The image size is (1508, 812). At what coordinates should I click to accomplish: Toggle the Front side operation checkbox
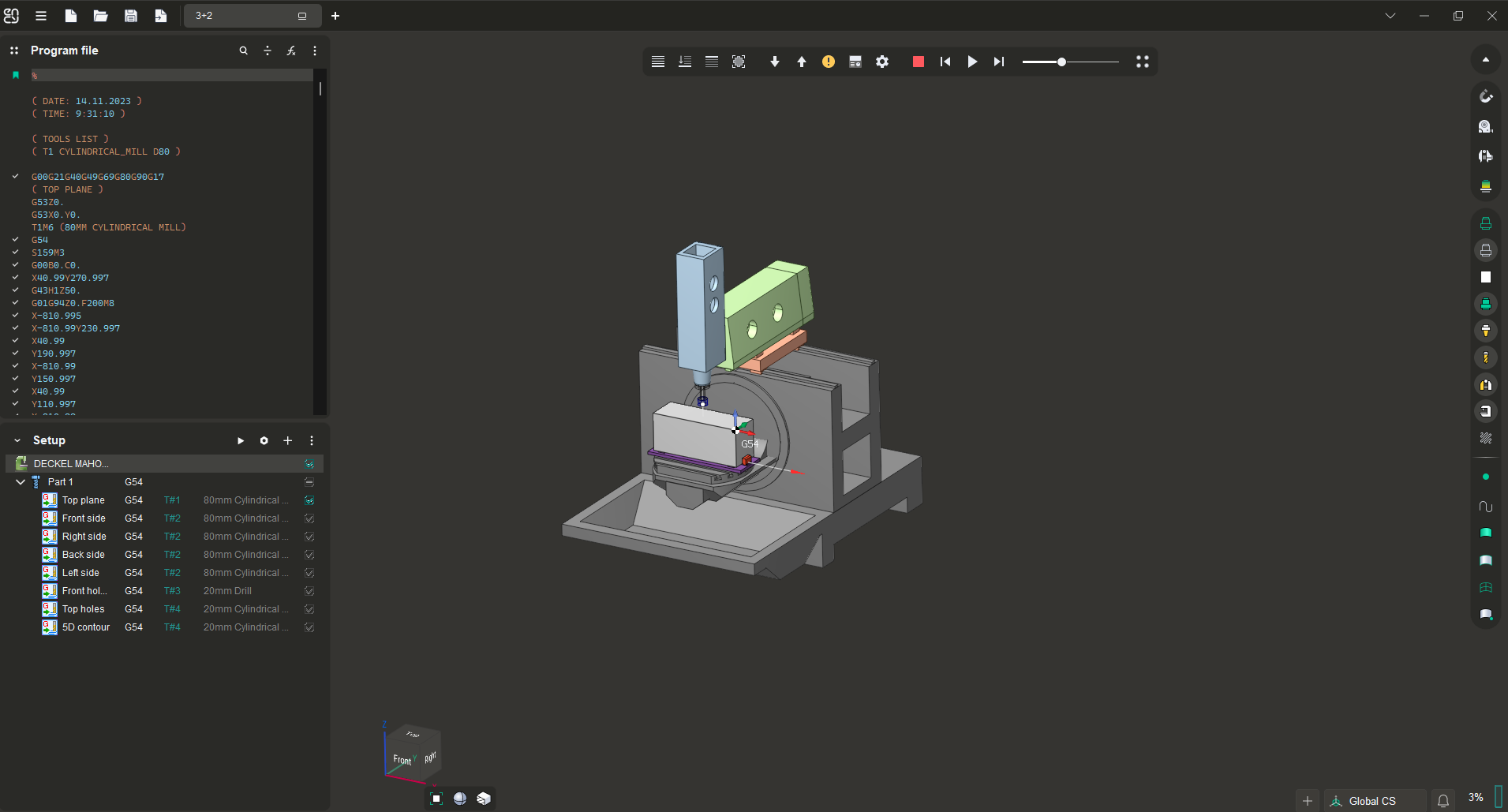tap(309, 518)
